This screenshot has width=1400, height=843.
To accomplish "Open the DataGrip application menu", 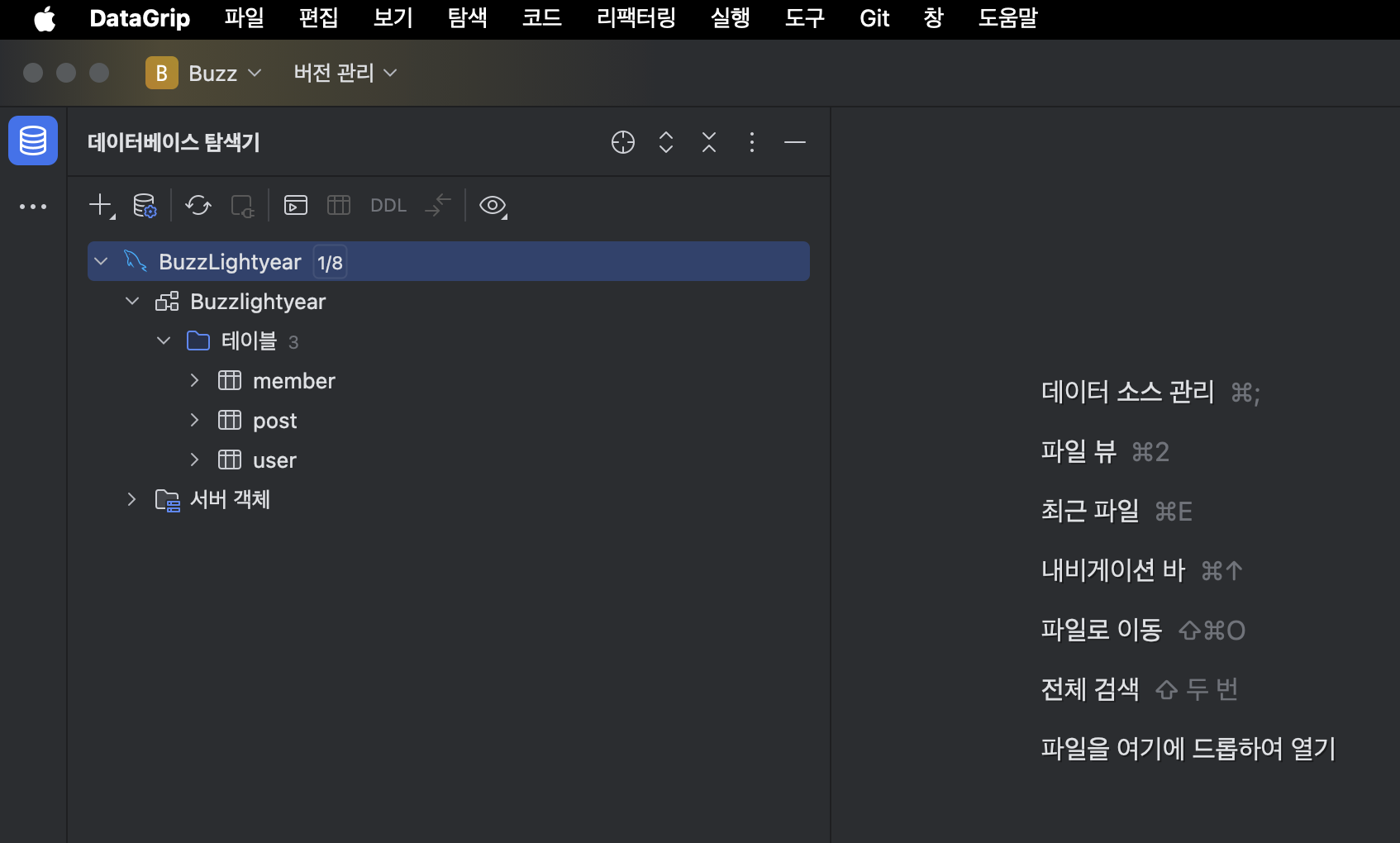I will [140, 18].
